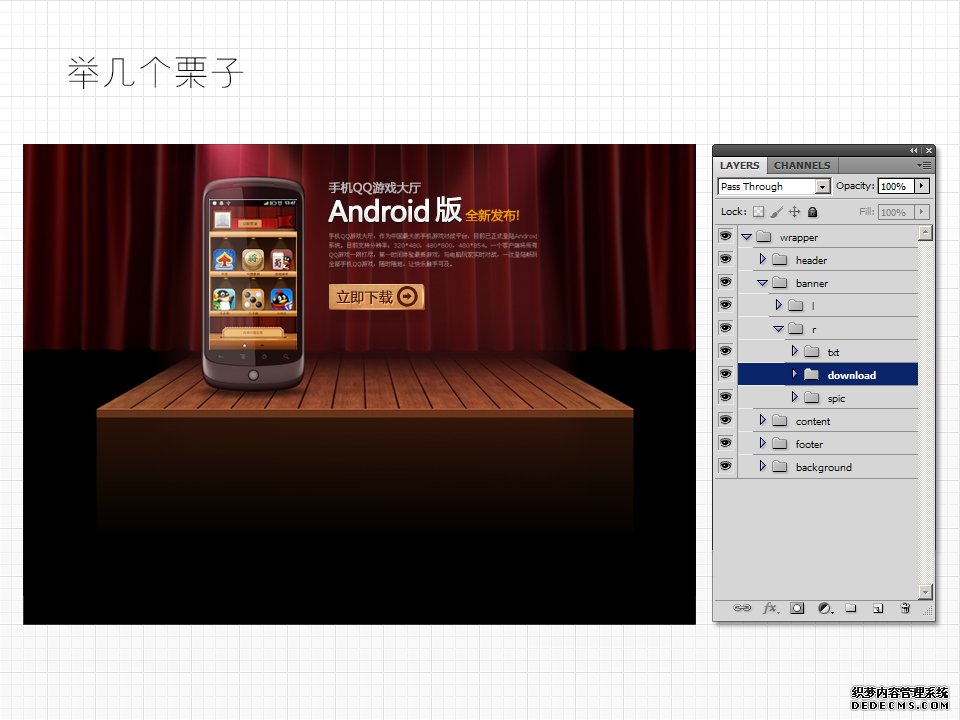Hide the footer group
The image size is (960, 720).
(x=726, y=443)
